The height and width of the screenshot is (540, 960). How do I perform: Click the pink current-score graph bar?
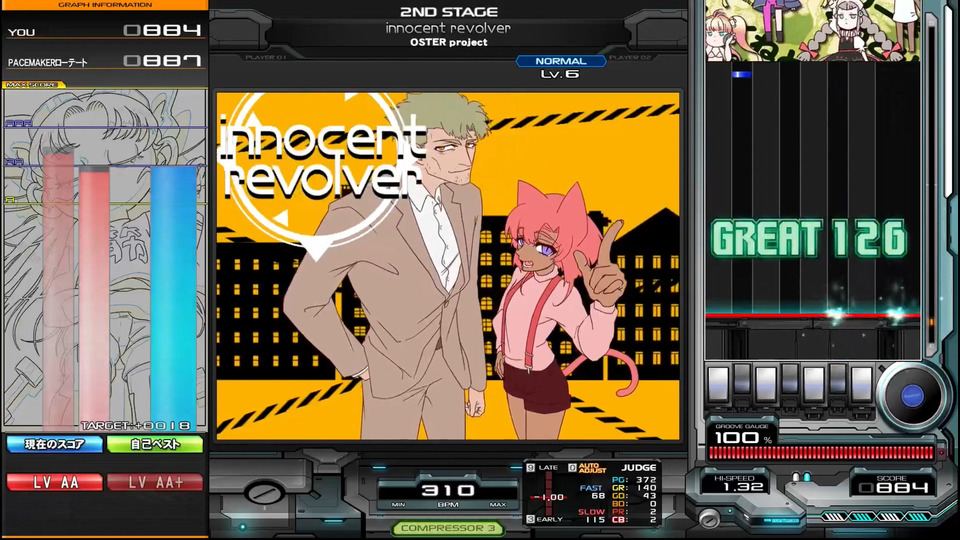94,300
